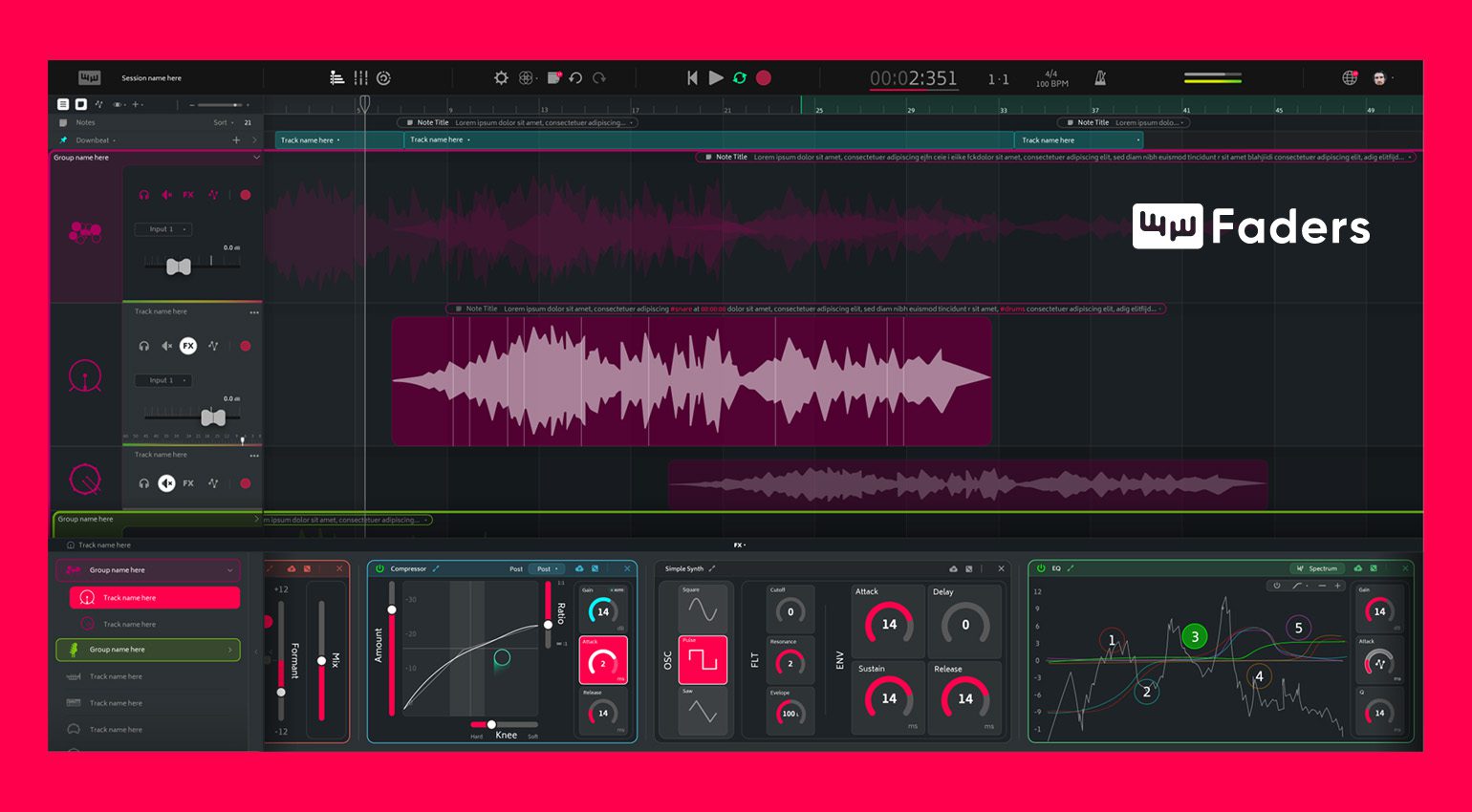
Task: Open the plus add-track dropdown
Action: pos(138,104)
